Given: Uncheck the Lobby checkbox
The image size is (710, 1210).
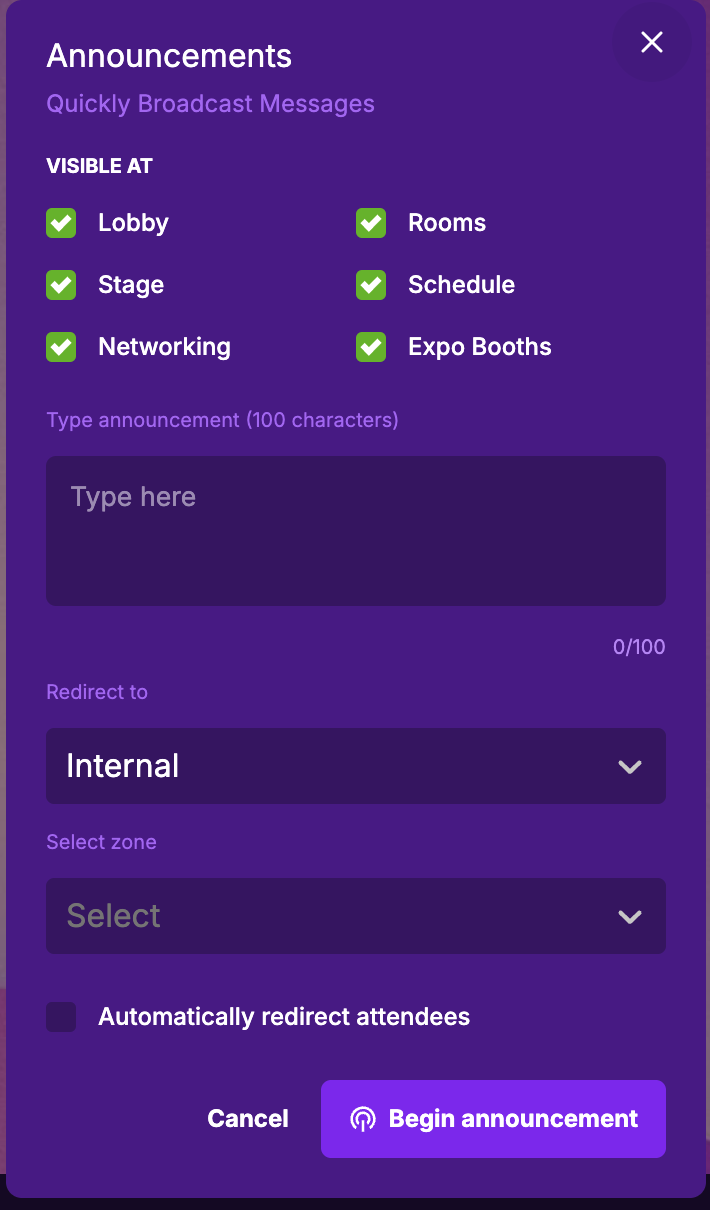Looking at the screenshot, I should coord(61,223).
